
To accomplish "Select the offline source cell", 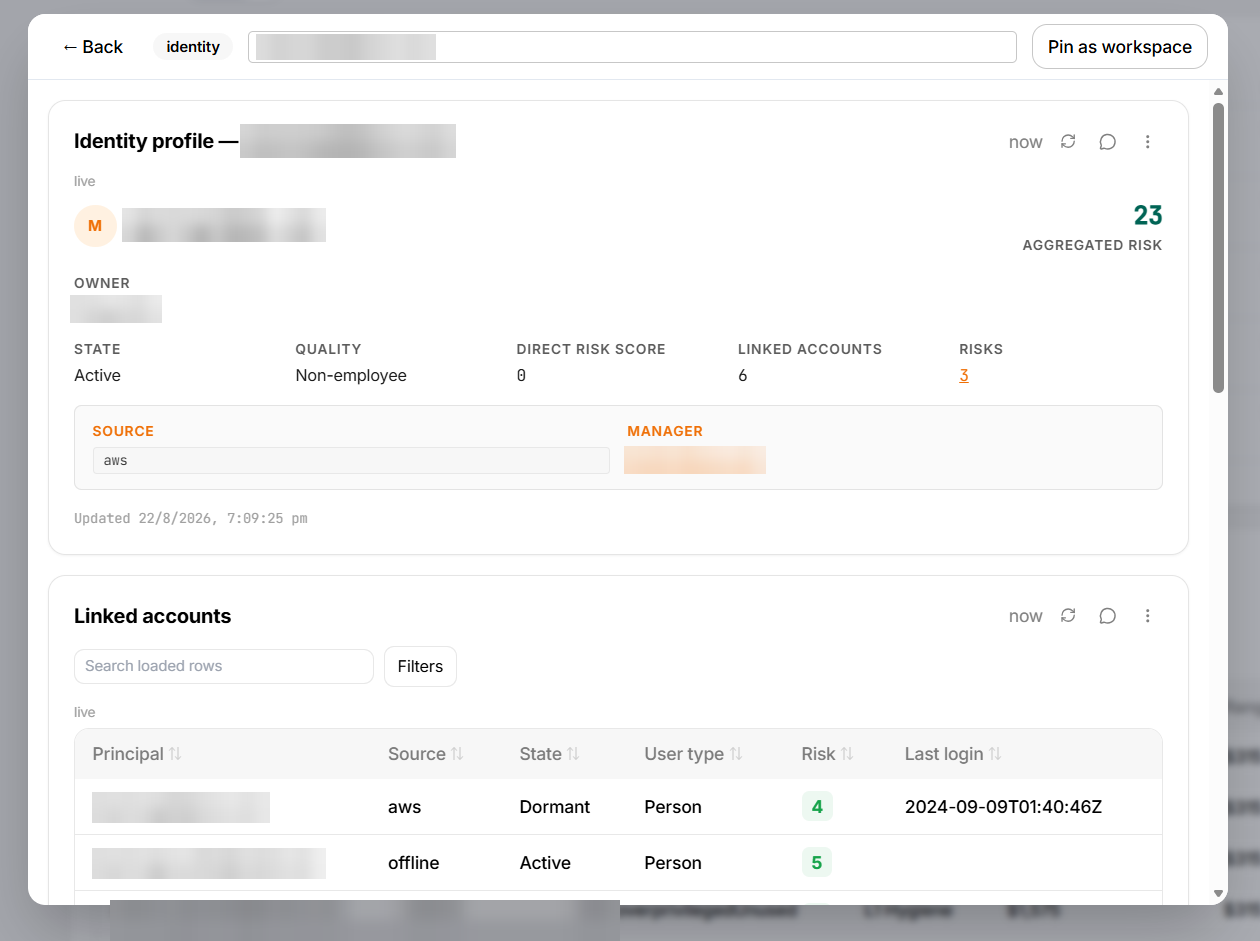I will tap(414, 863).
